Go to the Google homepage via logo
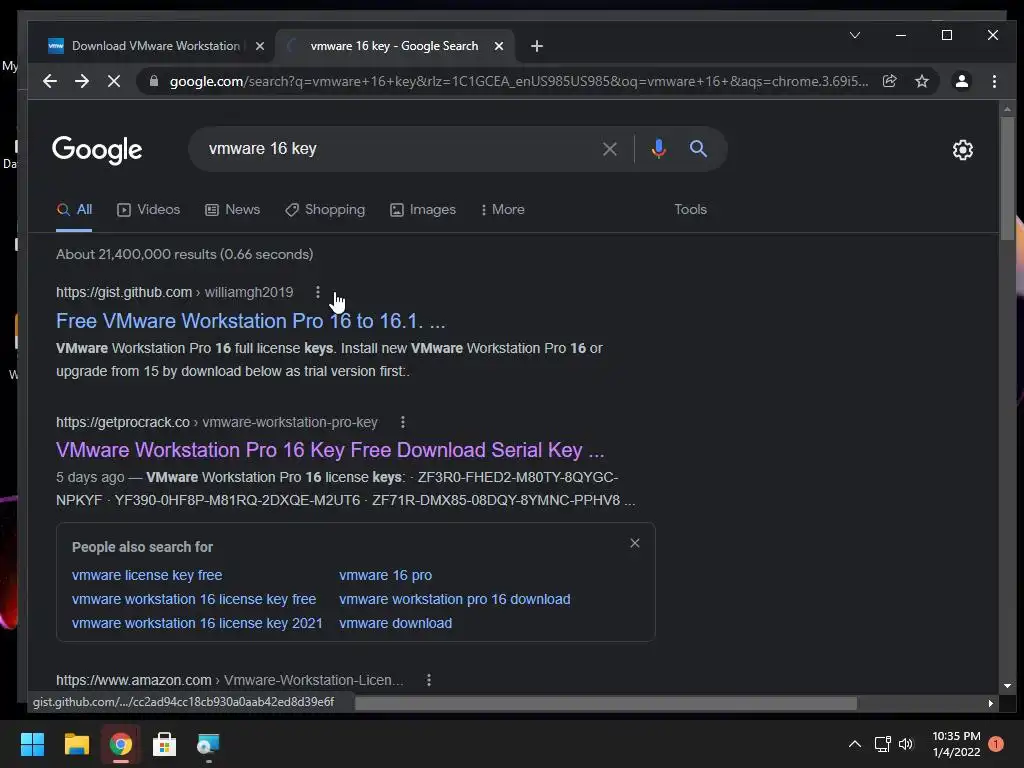 (x=97, y=150)
